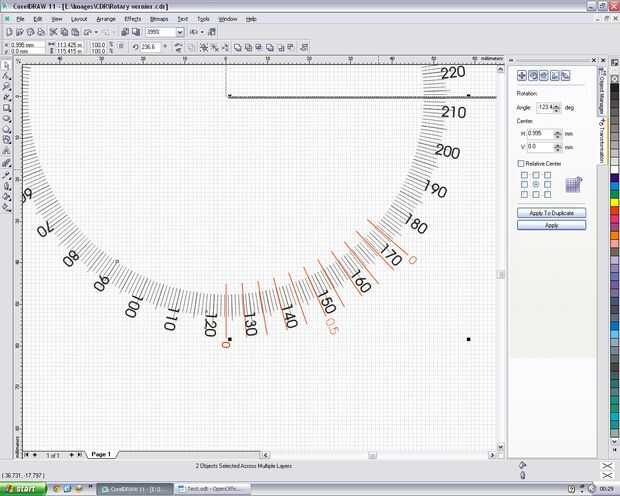620x496 pixels.
Task: Open the zoom level dropdown
Action: tap(180, 32)
